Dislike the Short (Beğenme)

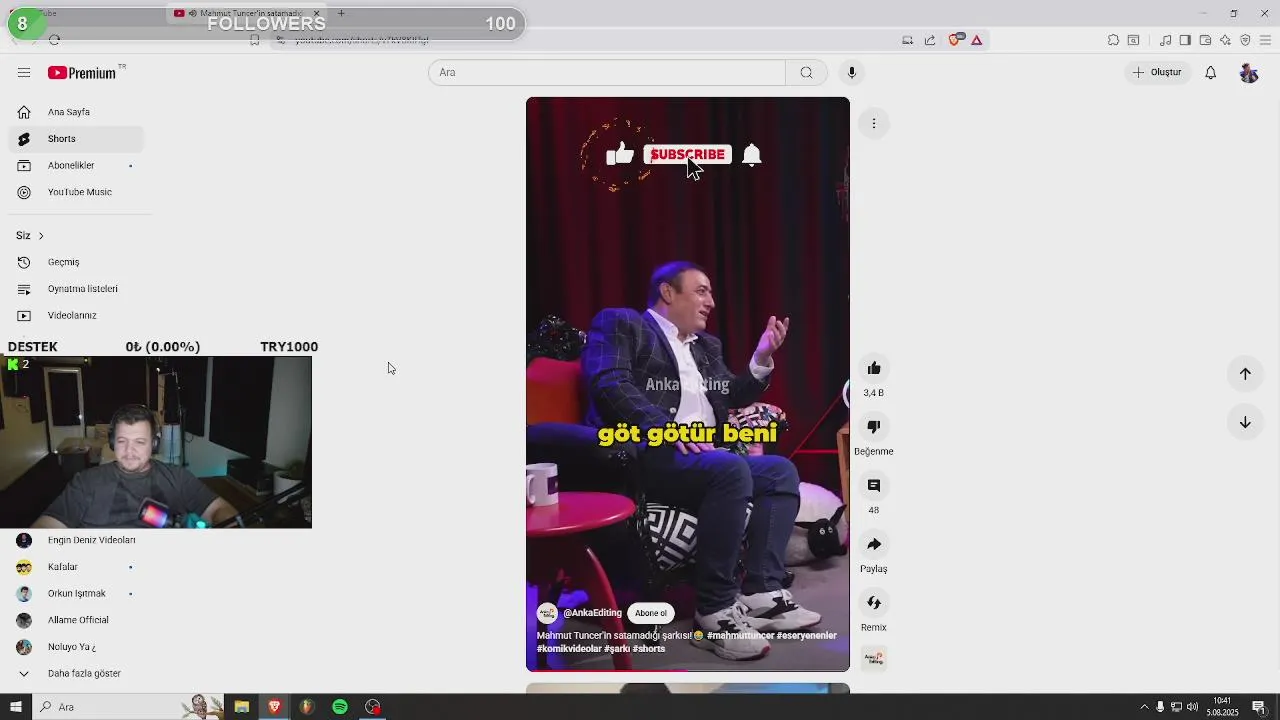pos(874,427)
